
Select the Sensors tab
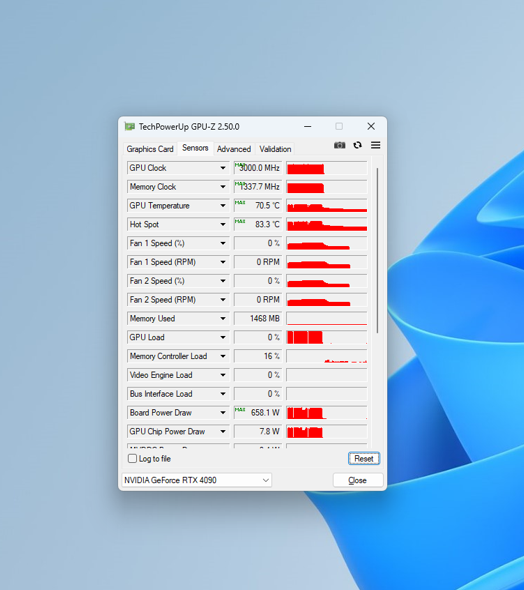(x=195, y=148)
